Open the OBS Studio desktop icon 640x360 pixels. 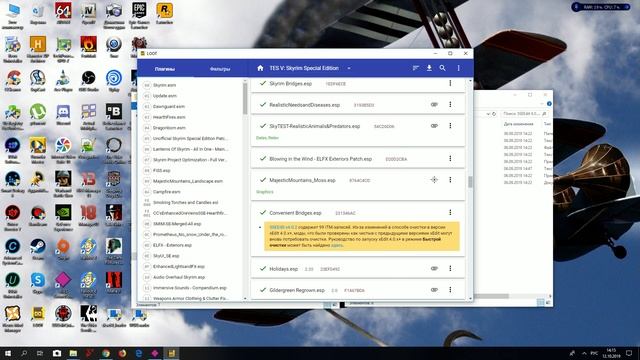(x=88, y=80)
